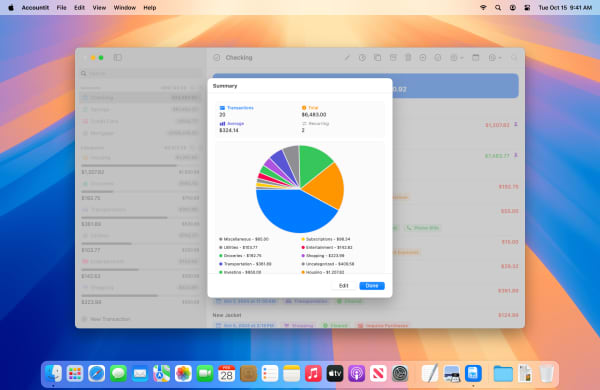This screenshot has width=600, height=390.
Task: Click the progress bar above $361.89
Action: pos(140,217)
